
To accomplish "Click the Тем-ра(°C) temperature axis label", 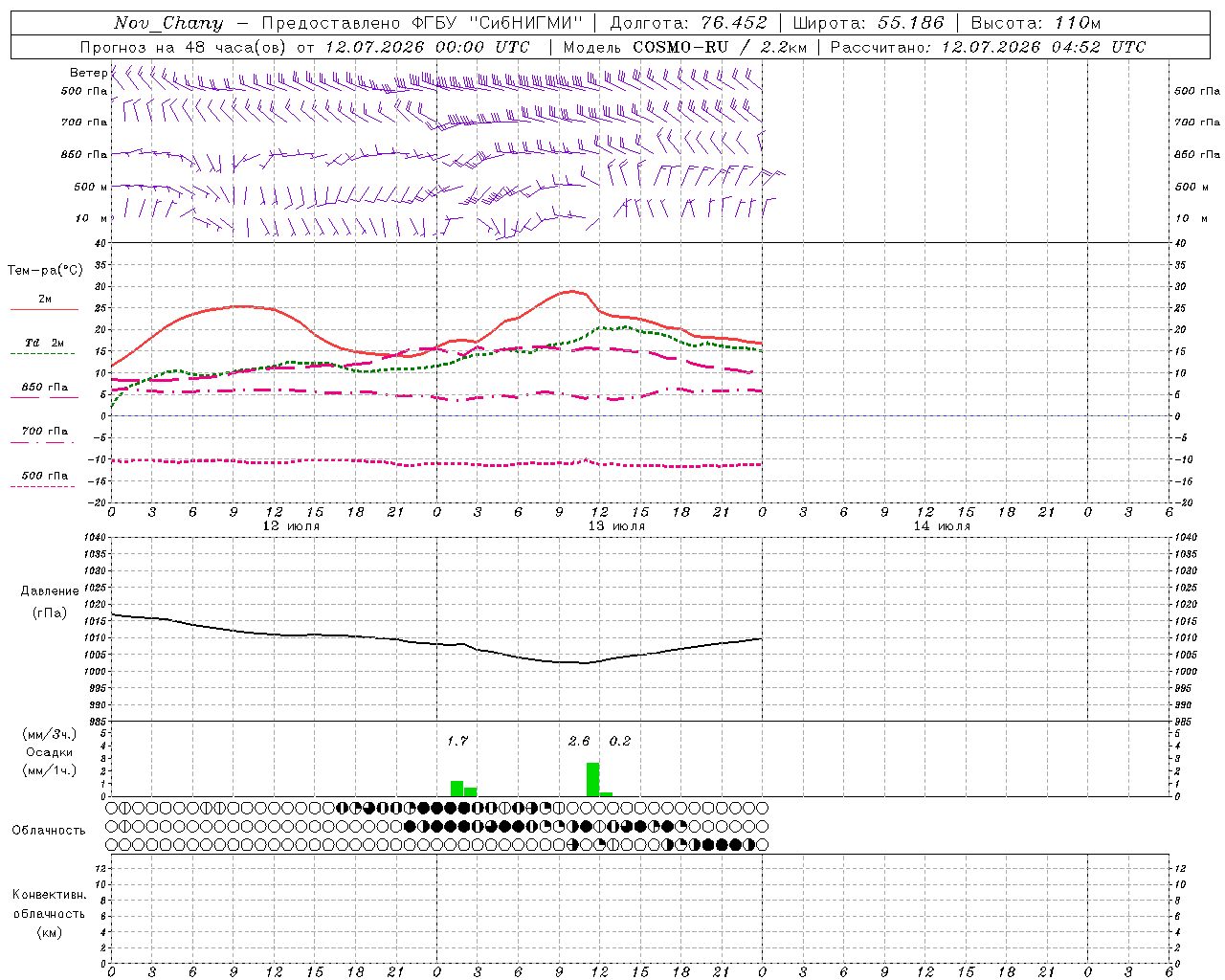I will pos(45,270).
